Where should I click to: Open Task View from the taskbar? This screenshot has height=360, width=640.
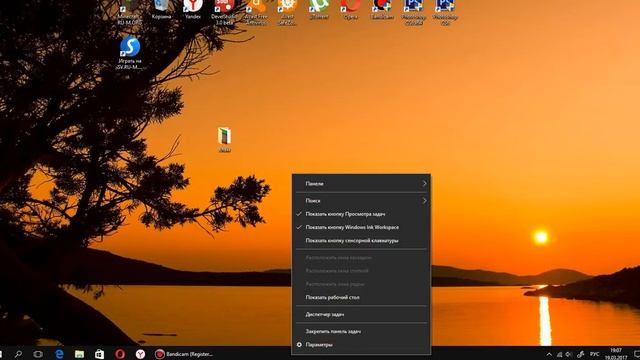(x=38, y=354)
